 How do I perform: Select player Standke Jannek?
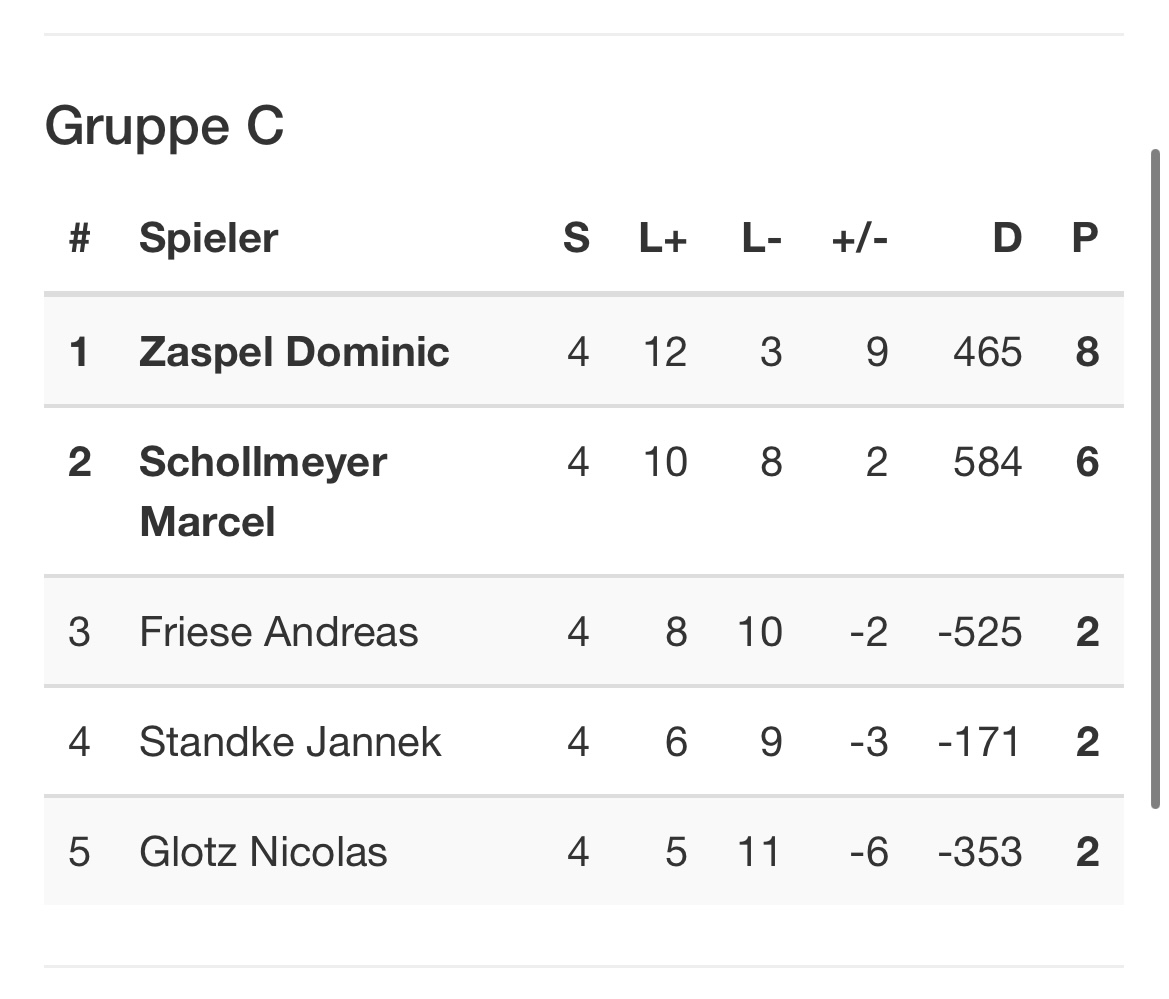(x=290, y=742)
